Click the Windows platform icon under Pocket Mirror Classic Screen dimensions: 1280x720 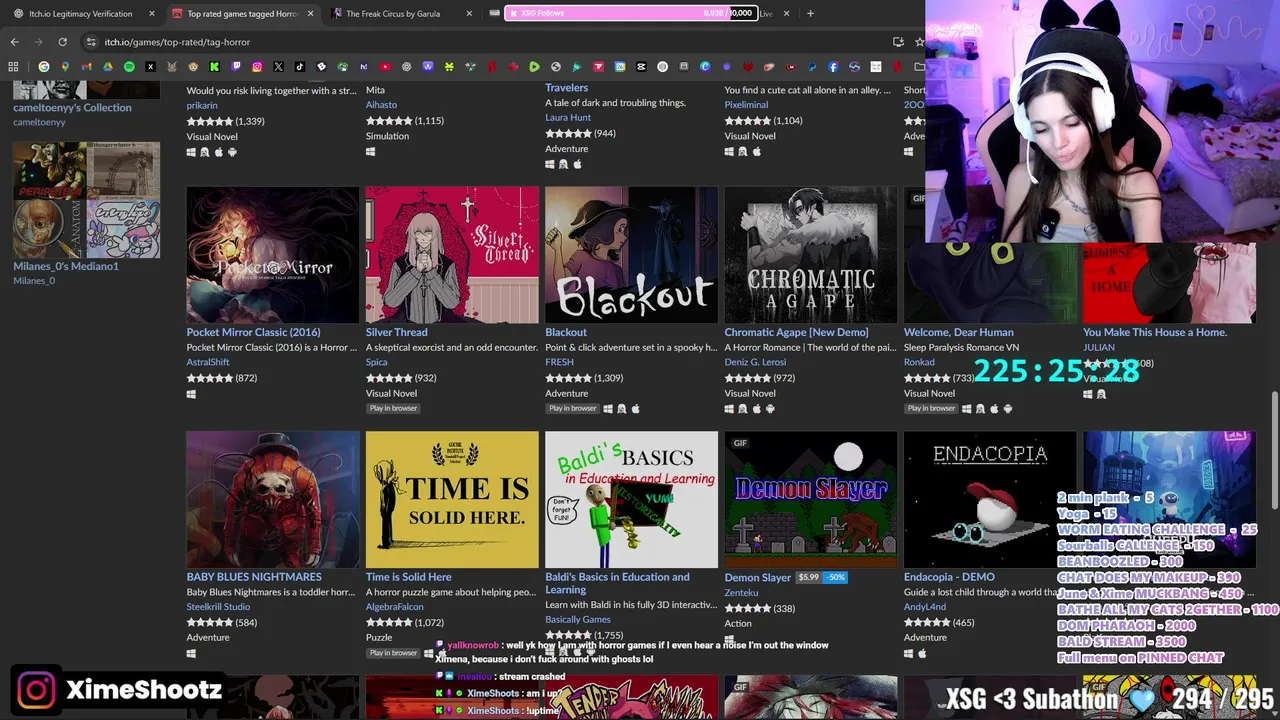tap(191, 394)
